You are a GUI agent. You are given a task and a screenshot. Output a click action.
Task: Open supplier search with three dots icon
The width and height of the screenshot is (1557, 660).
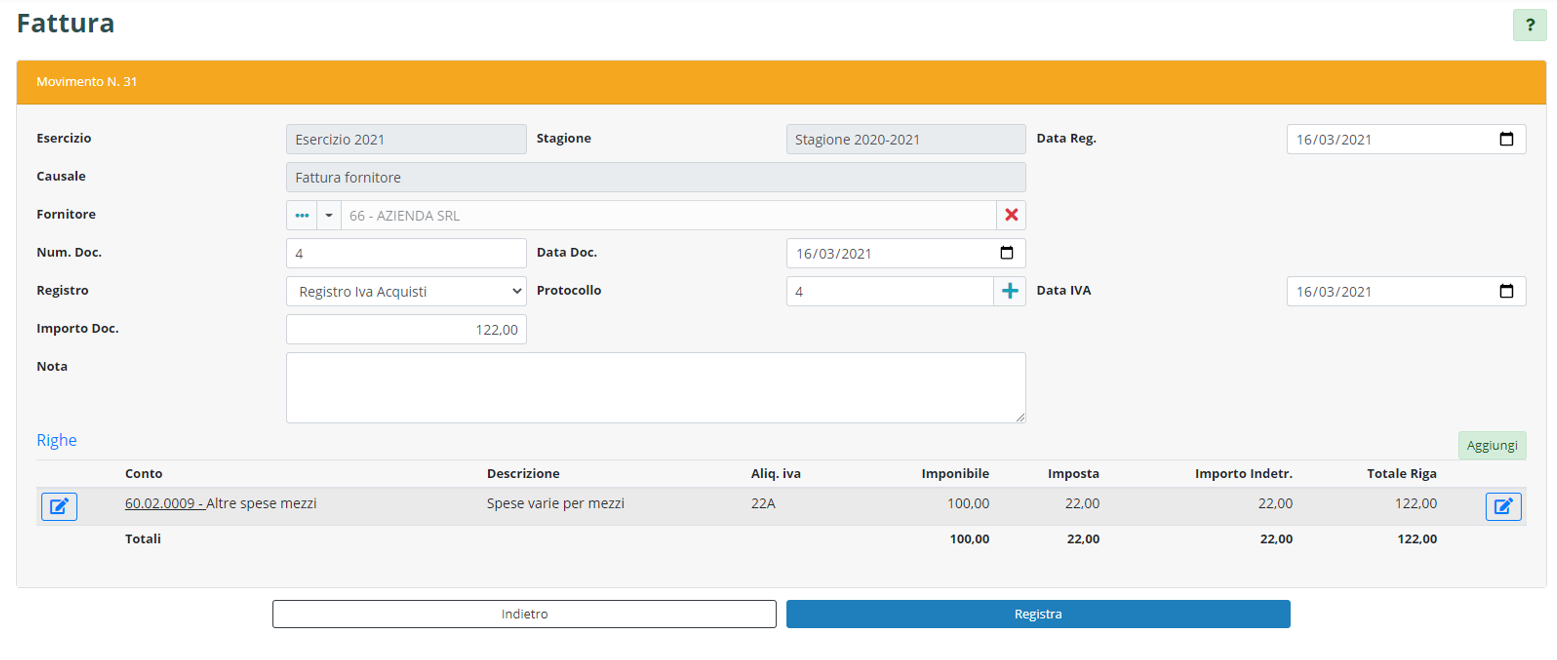301,215
